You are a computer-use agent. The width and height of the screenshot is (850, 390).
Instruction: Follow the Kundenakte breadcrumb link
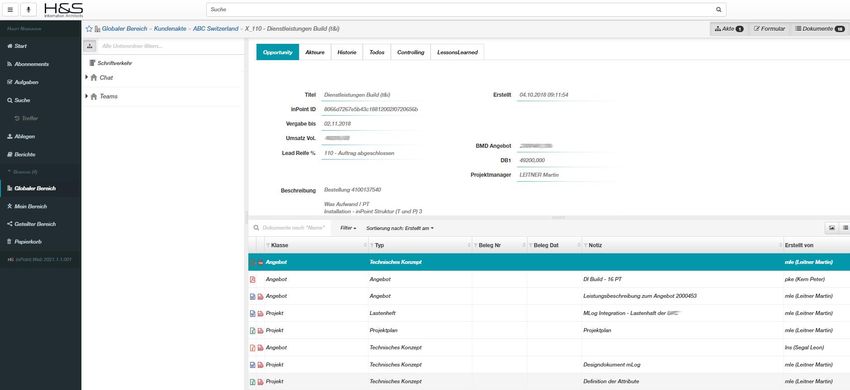click(x=170, y=29)
